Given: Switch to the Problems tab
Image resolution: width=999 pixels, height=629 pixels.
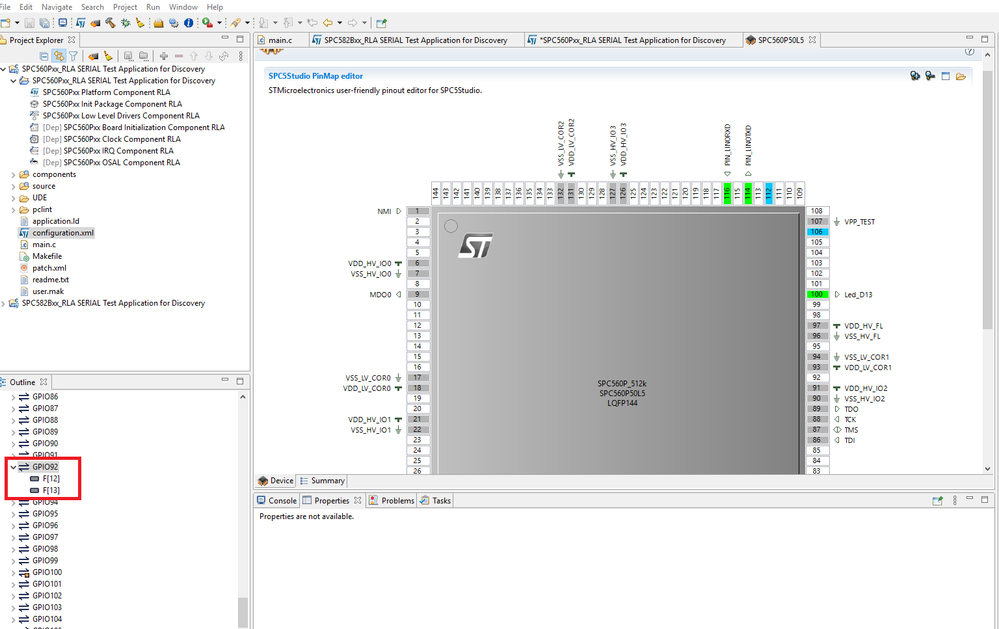Looking at the screenshot, I should pyautogui.click(x=392, y=501).
